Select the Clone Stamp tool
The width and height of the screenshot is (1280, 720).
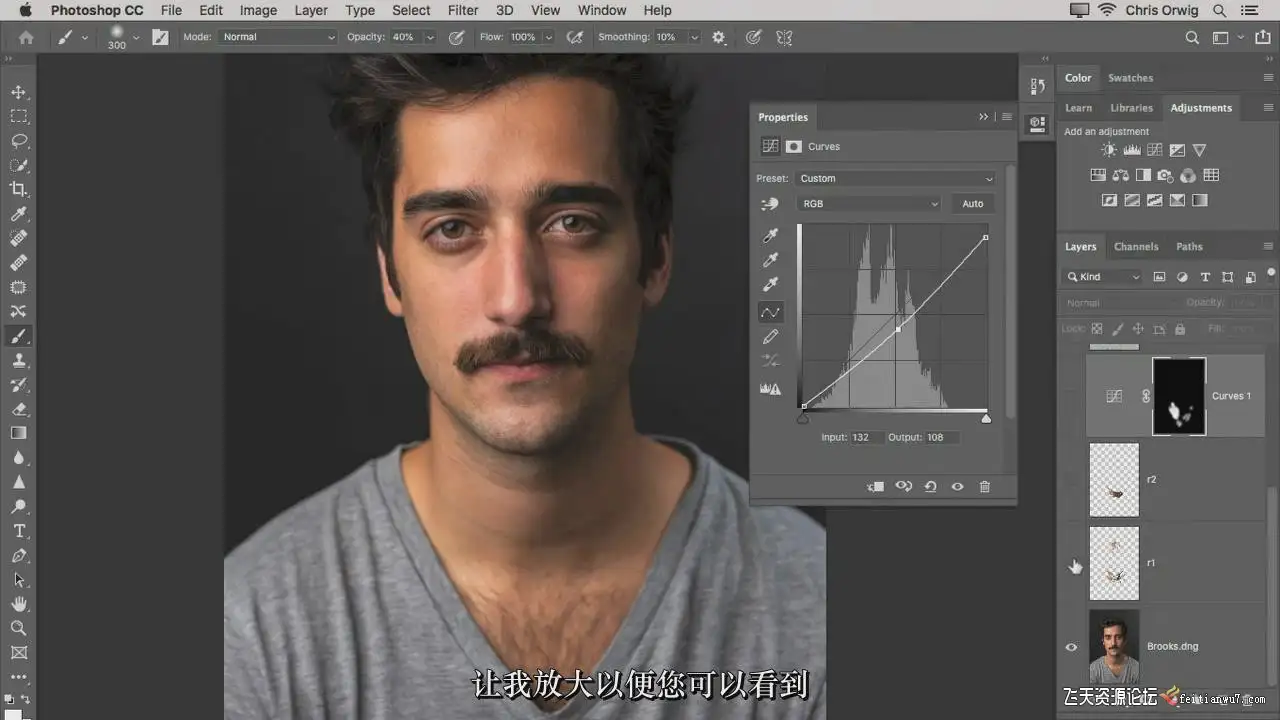click(x=18, y=360)
